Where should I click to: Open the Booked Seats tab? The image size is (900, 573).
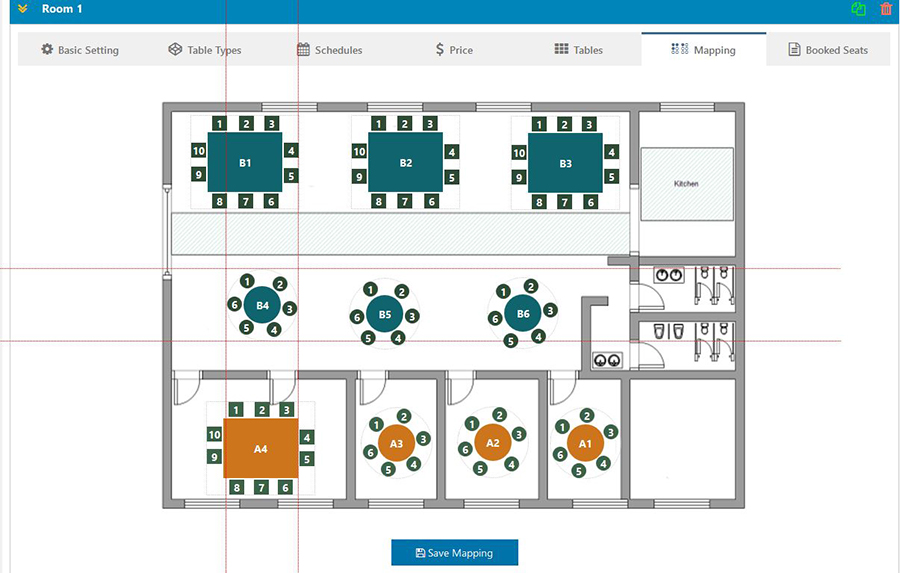coord(828,50)
